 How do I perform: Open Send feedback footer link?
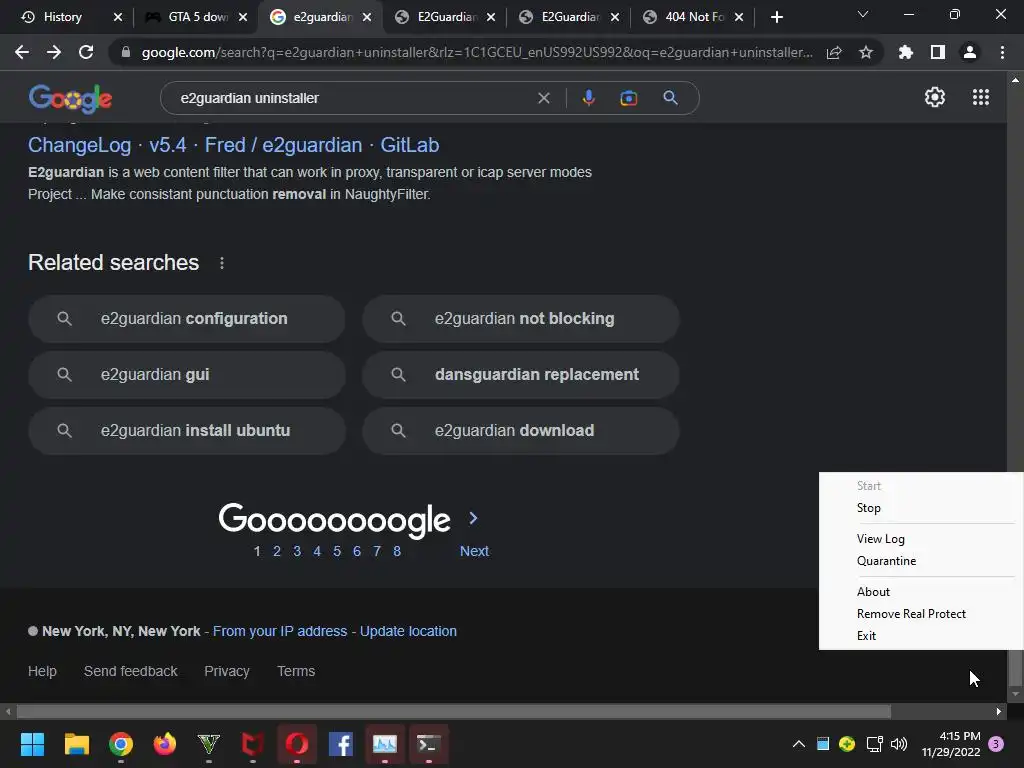[131, 671]
